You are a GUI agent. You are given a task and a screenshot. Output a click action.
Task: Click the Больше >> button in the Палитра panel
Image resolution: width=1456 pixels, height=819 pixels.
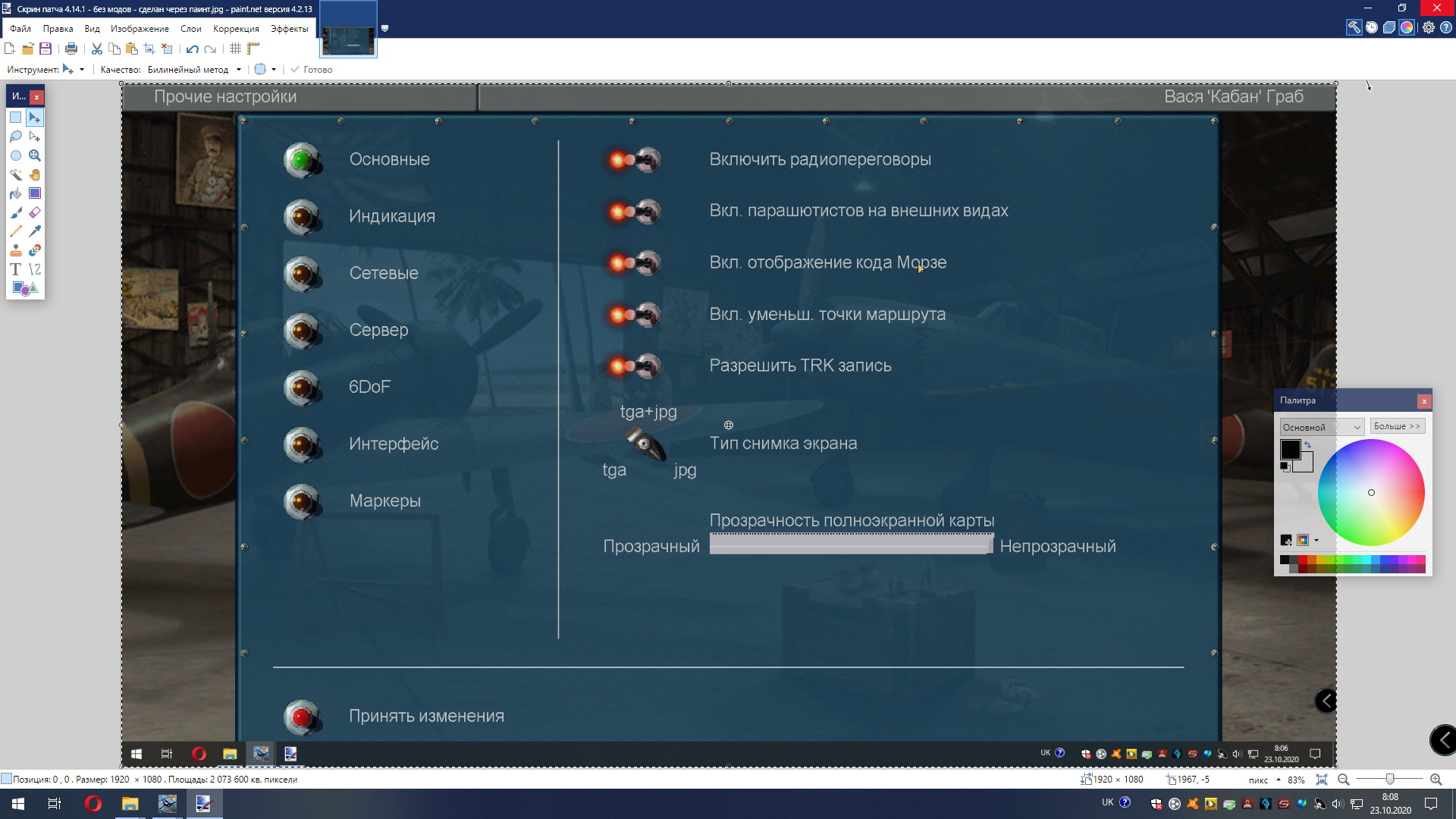(1397, 426)
